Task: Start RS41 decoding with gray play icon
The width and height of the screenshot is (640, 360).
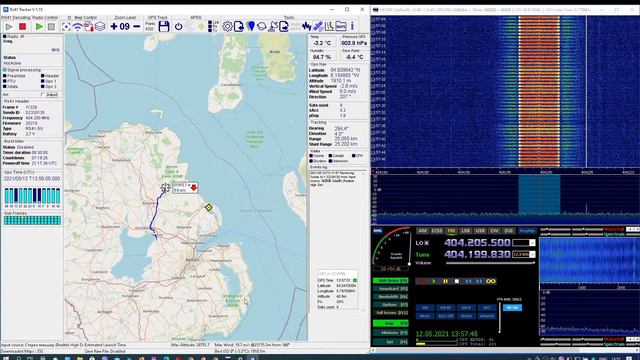Action: (9, 27)
